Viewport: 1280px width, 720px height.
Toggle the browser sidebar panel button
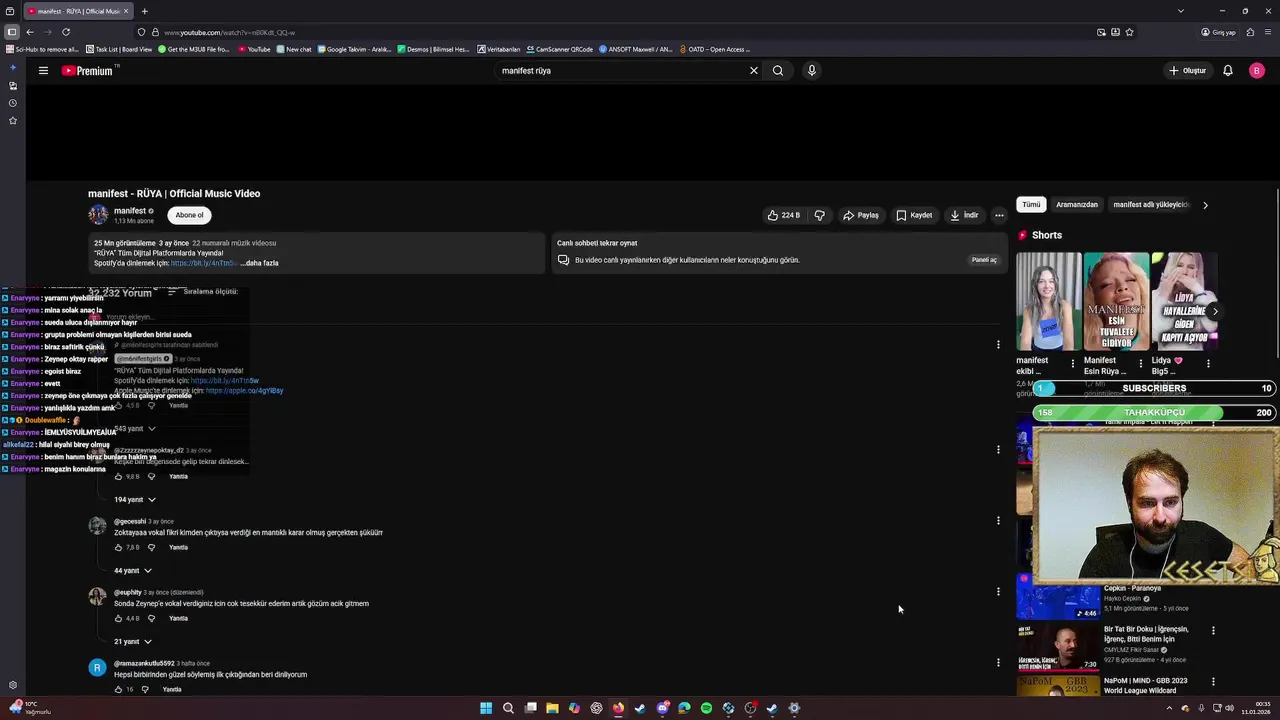click(11, 32)
